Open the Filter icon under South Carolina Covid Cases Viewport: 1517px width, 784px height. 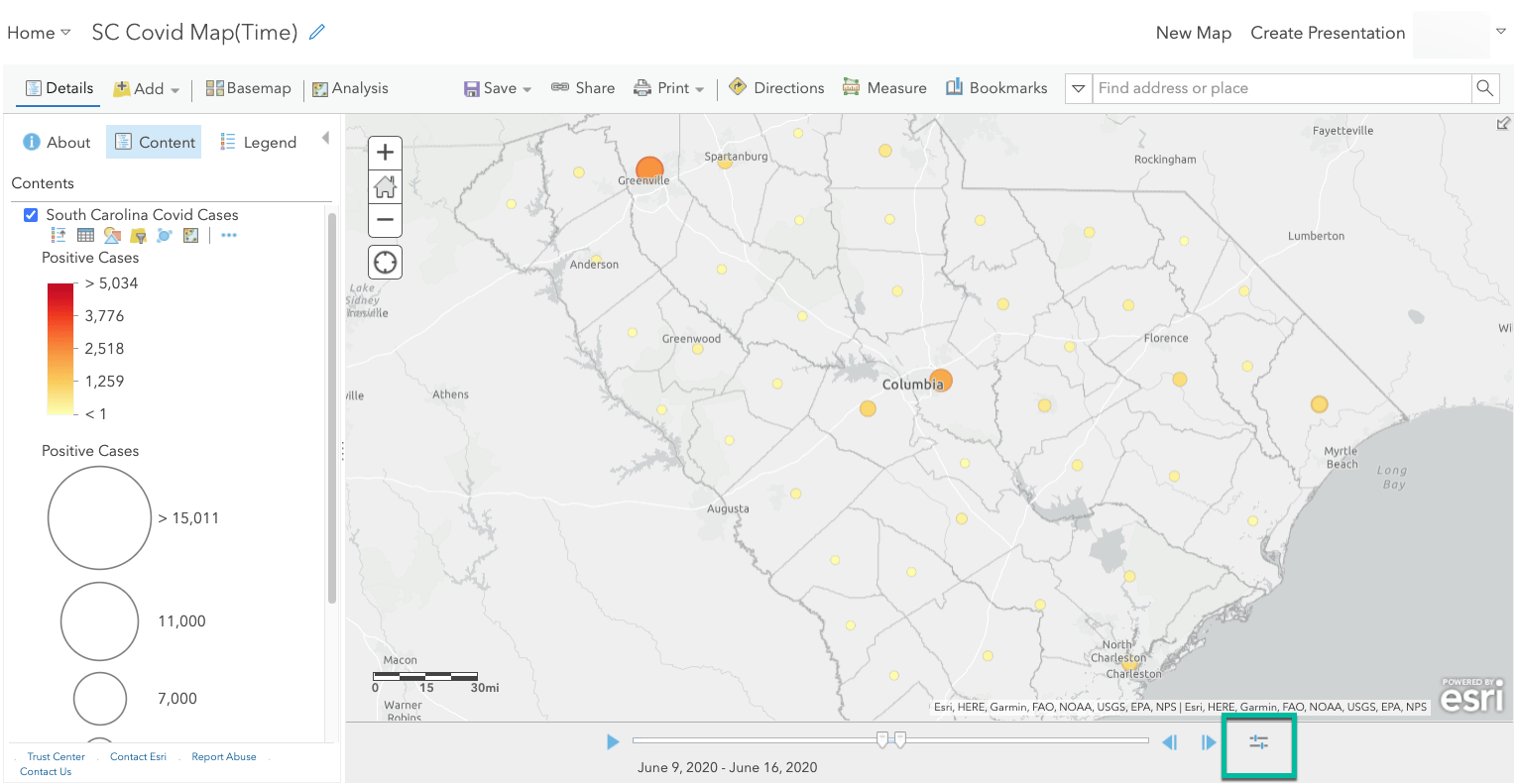coord(139,235)
